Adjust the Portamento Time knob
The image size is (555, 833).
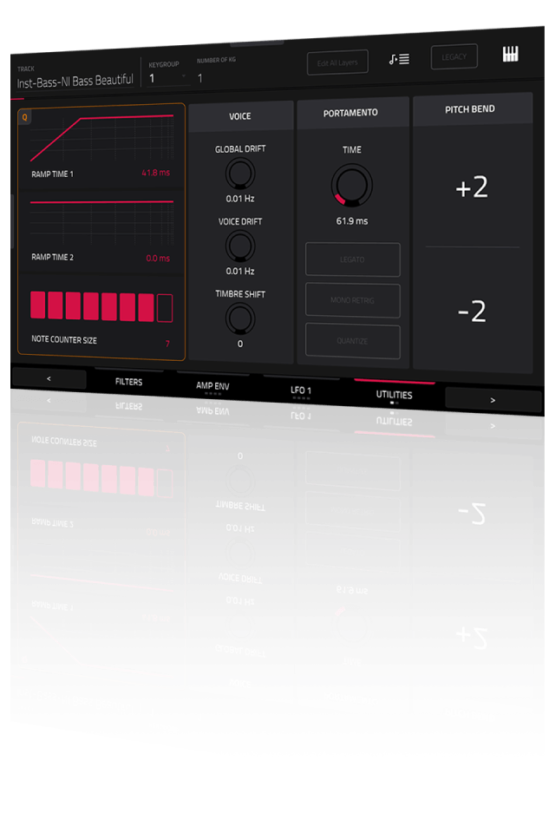352,185
